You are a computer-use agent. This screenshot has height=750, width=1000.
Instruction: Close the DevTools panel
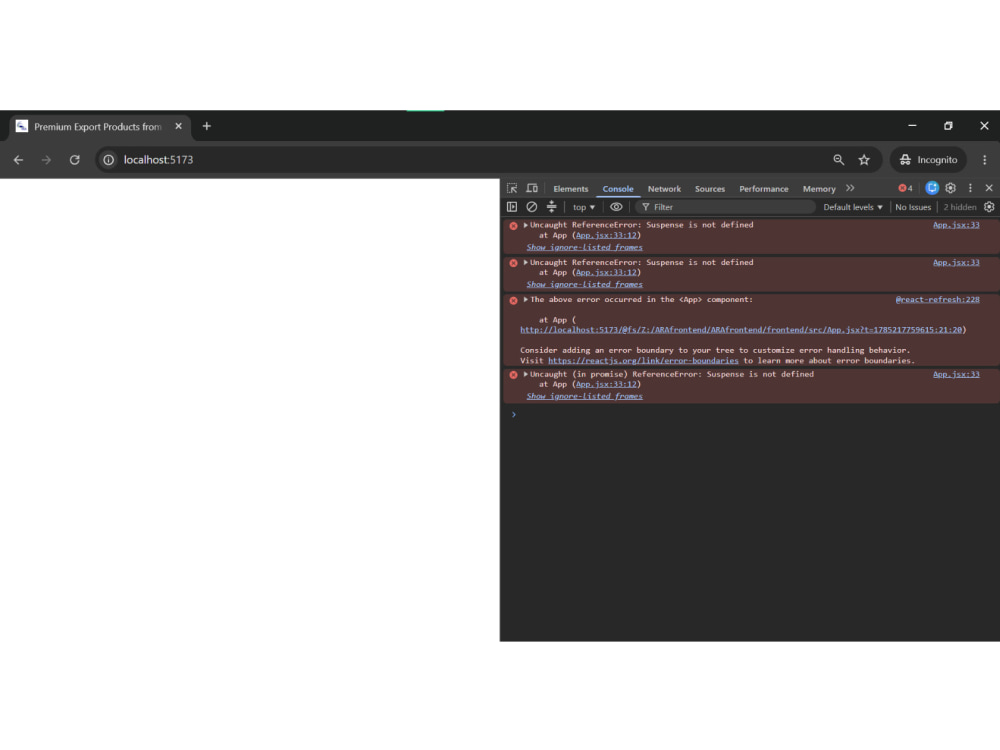click(989, 188)
